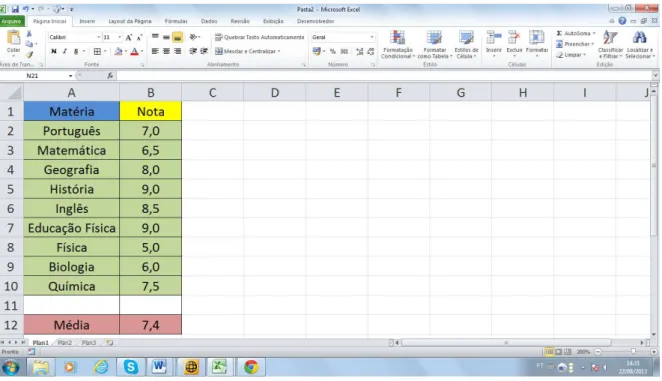Open Preencher fill dropdown
Image resolution: width=662 pixels, height=381 pixels.
574,44
